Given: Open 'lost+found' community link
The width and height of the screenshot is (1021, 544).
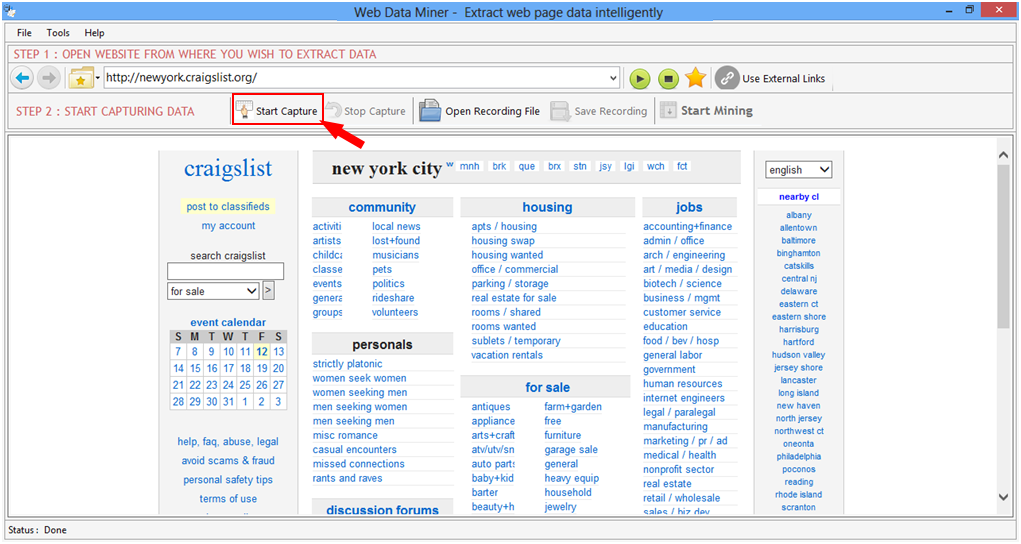Looking at the screenshot, I should tap(396, 240).
